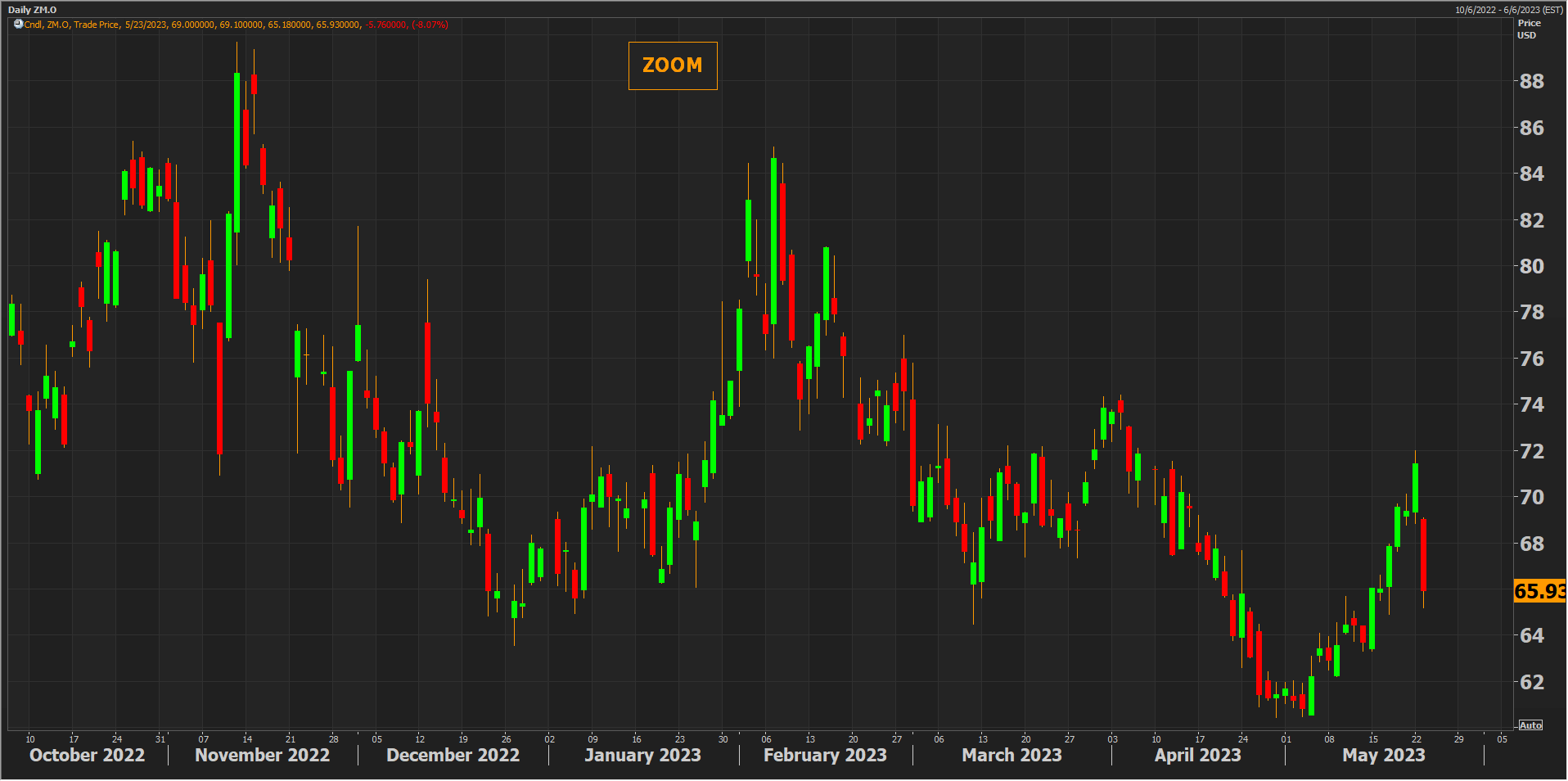The height and width of the screenshot is (781, 1568).
Task: Click the date range label 10/6/2022 - 6/6/2023
Action: click(1508, 10)
